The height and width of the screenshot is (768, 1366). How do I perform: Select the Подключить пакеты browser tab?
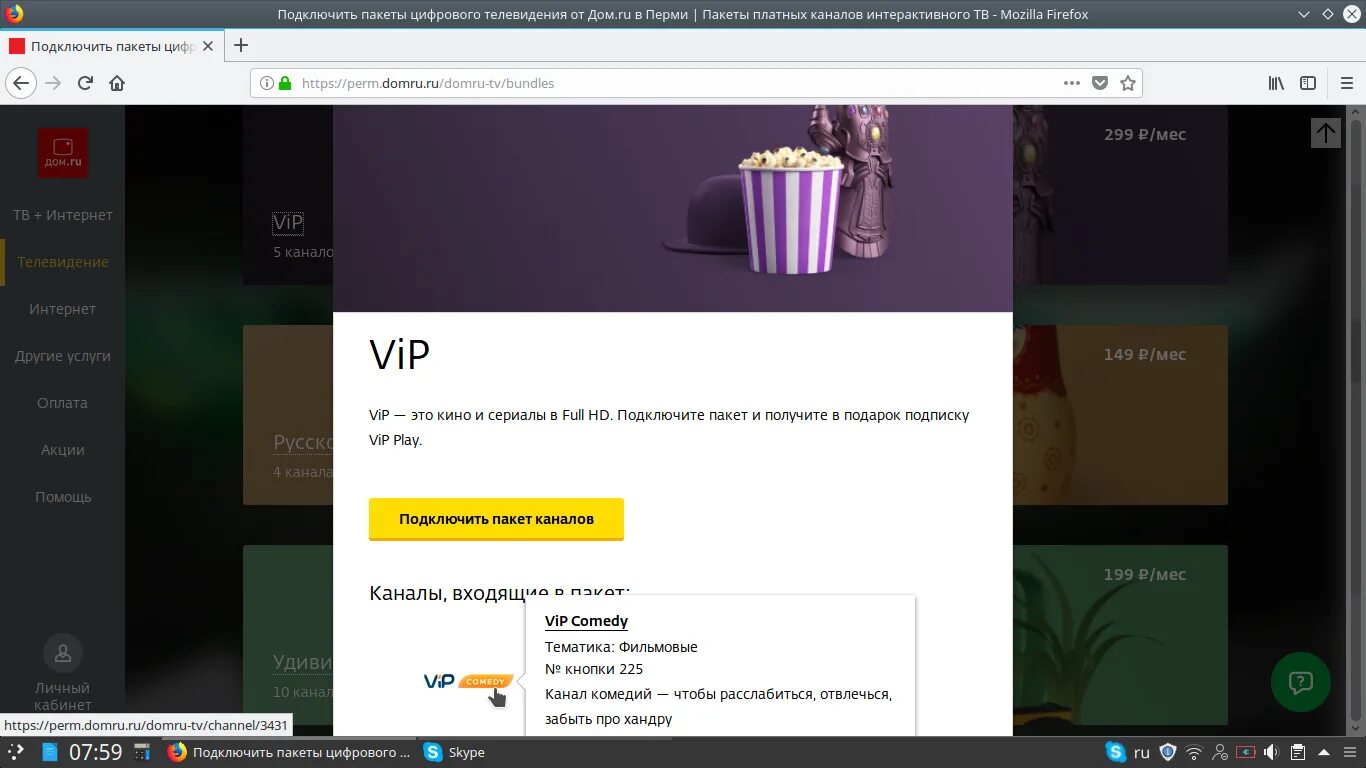point(112,46)
